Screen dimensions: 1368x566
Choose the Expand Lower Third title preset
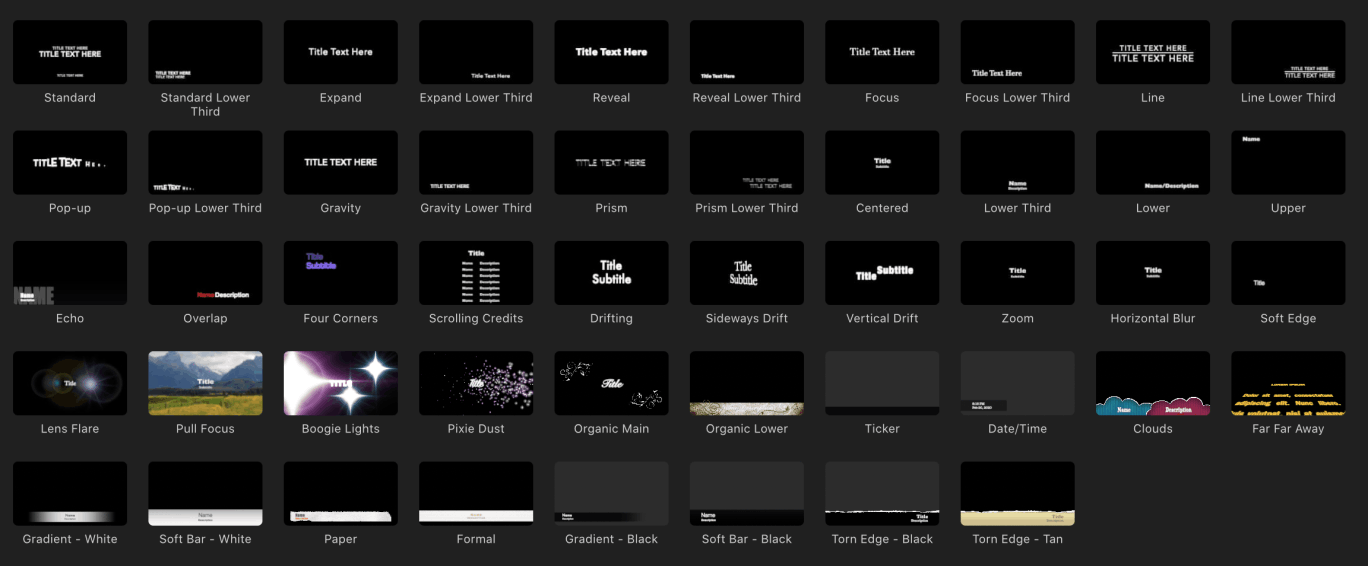coord(476,52)
